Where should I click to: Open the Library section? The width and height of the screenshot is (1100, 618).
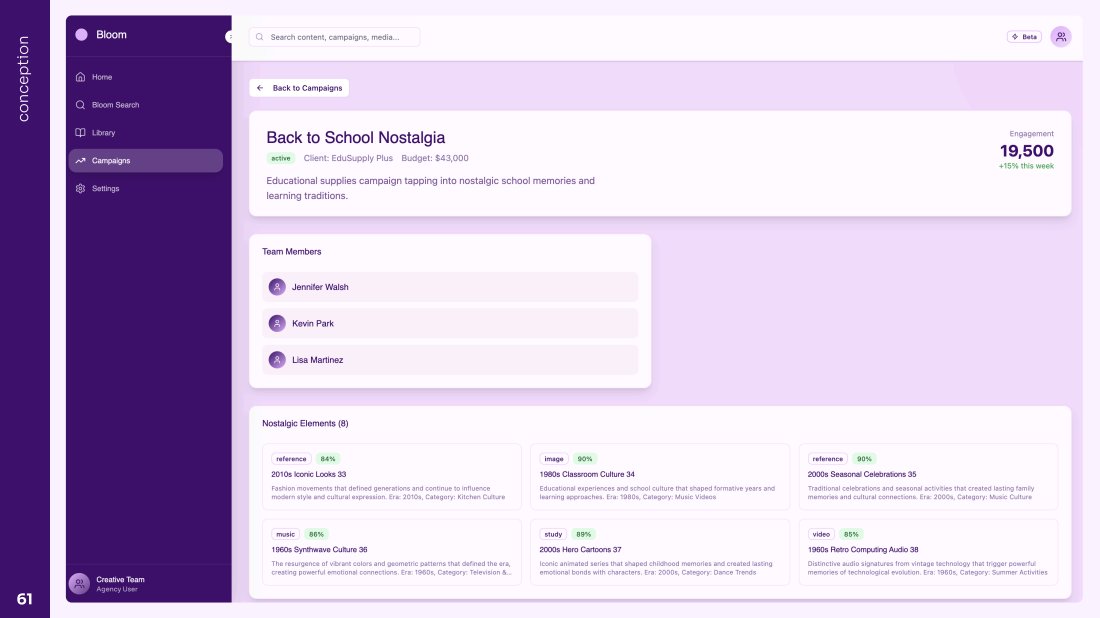[x=146, y=133]
